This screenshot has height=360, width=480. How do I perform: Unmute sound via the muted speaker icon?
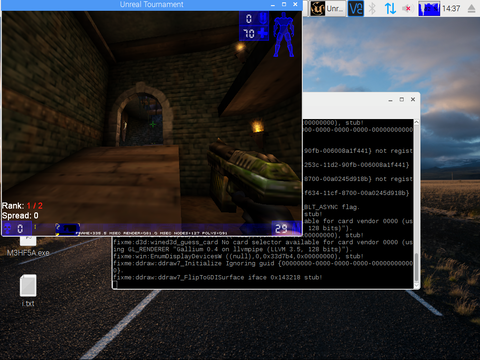point(406,8)
